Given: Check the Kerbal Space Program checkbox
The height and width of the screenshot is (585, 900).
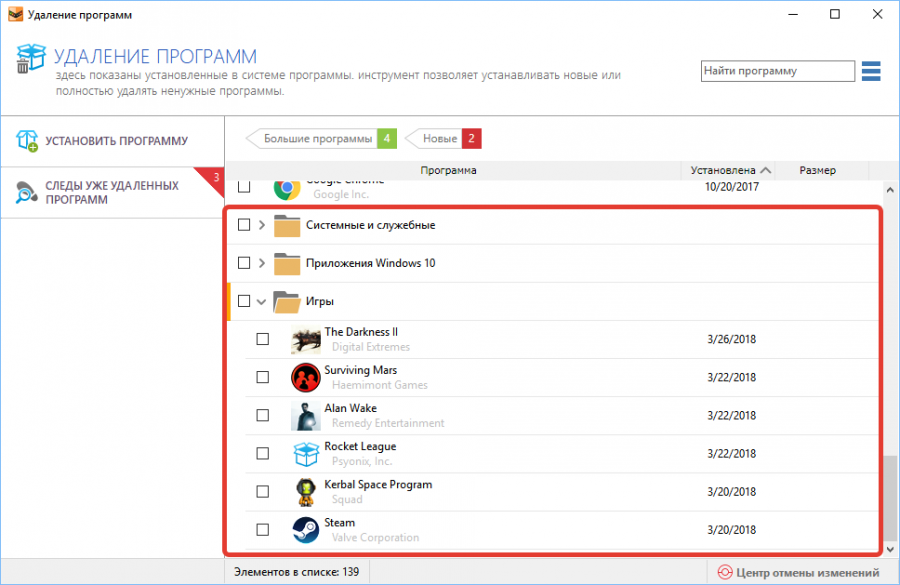Looking at the screenshot, I should [262, 491].
